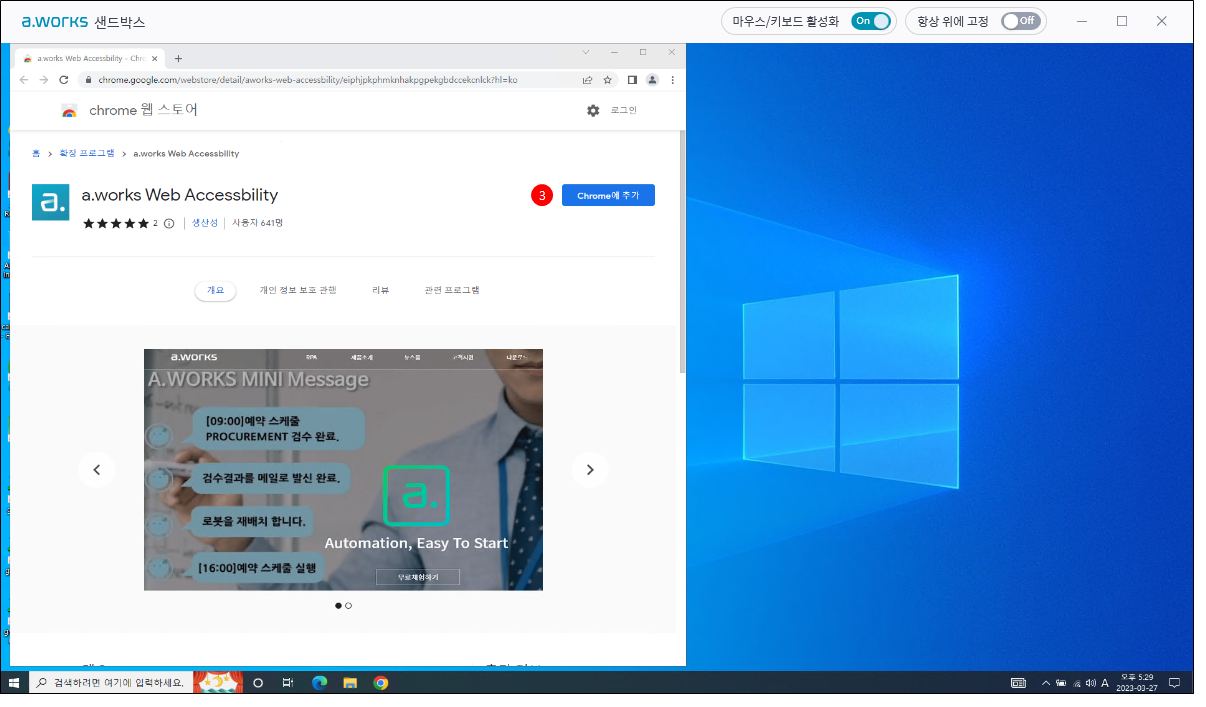Go back in Chrome browser
Viewport: 1206px width, 707px height.
pos(24,79)
